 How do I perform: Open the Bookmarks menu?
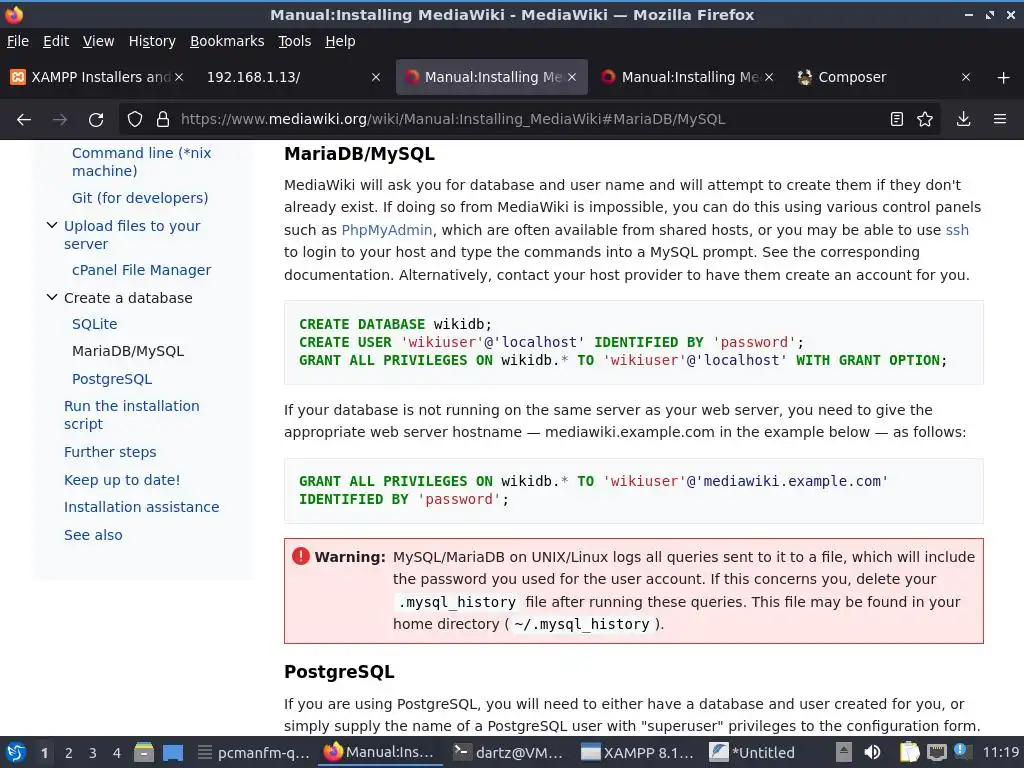[x=227, y=41]
